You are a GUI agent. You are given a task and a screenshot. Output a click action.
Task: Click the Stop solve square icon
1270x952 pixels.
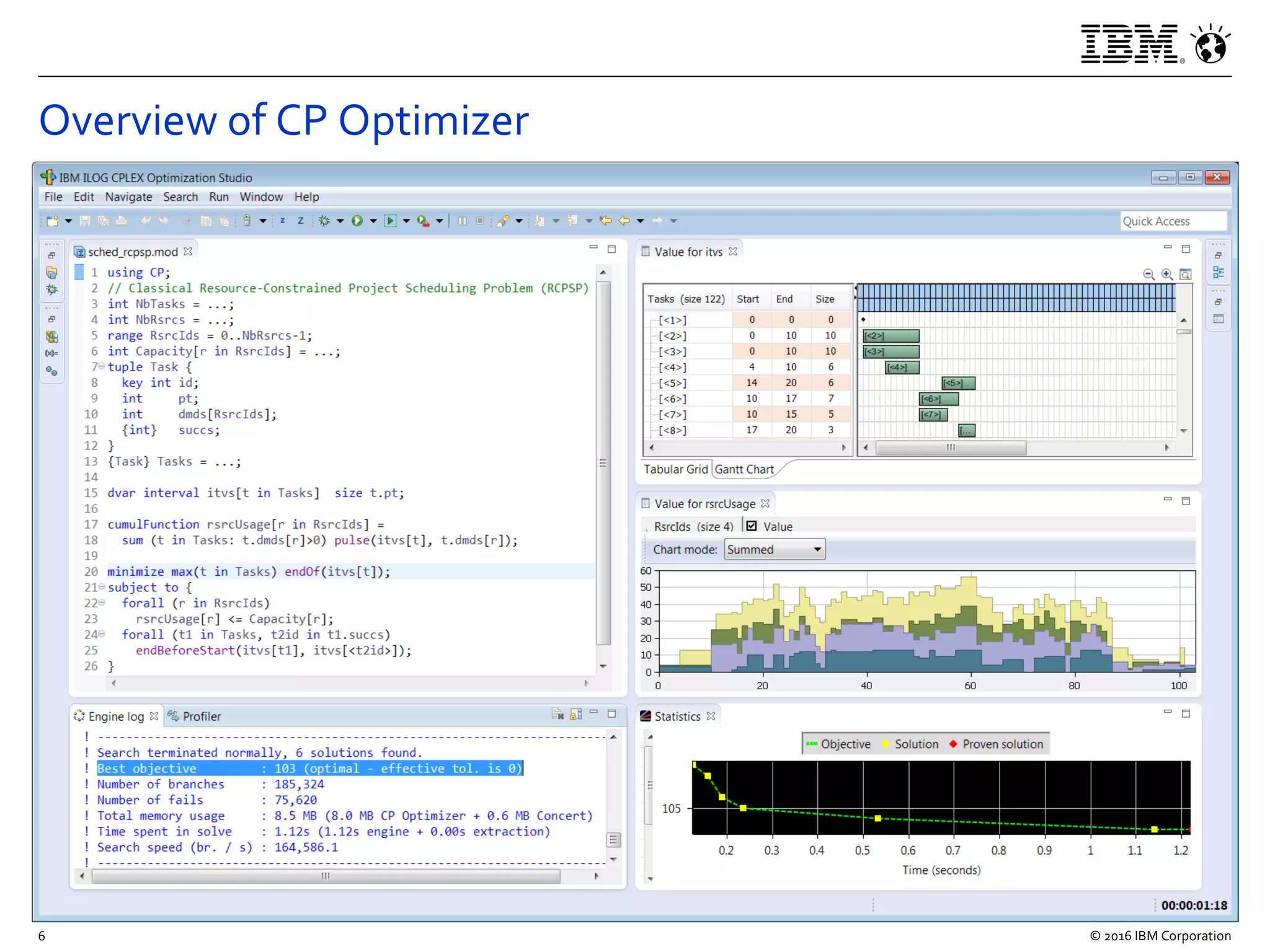[x=480, y=221]
